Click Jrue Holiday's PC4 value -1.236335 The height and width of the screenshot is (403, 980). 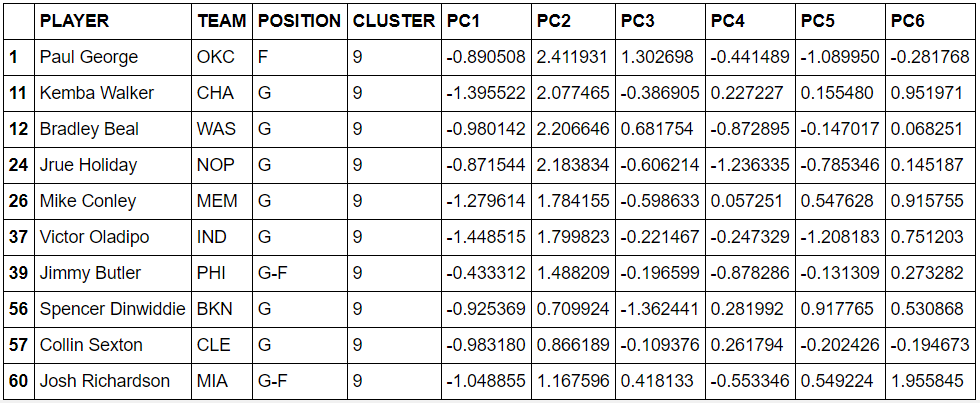752,166
